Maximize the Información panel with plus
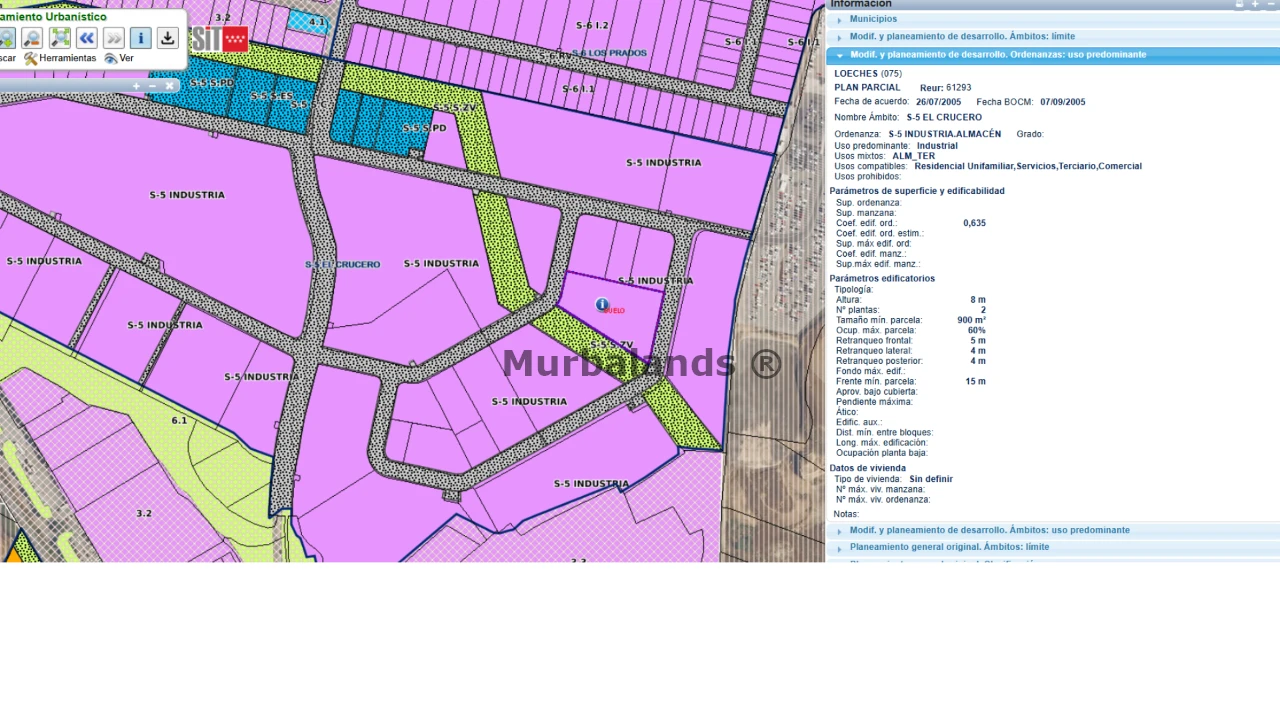1280x720 pixels. [x=1256, y=4]
